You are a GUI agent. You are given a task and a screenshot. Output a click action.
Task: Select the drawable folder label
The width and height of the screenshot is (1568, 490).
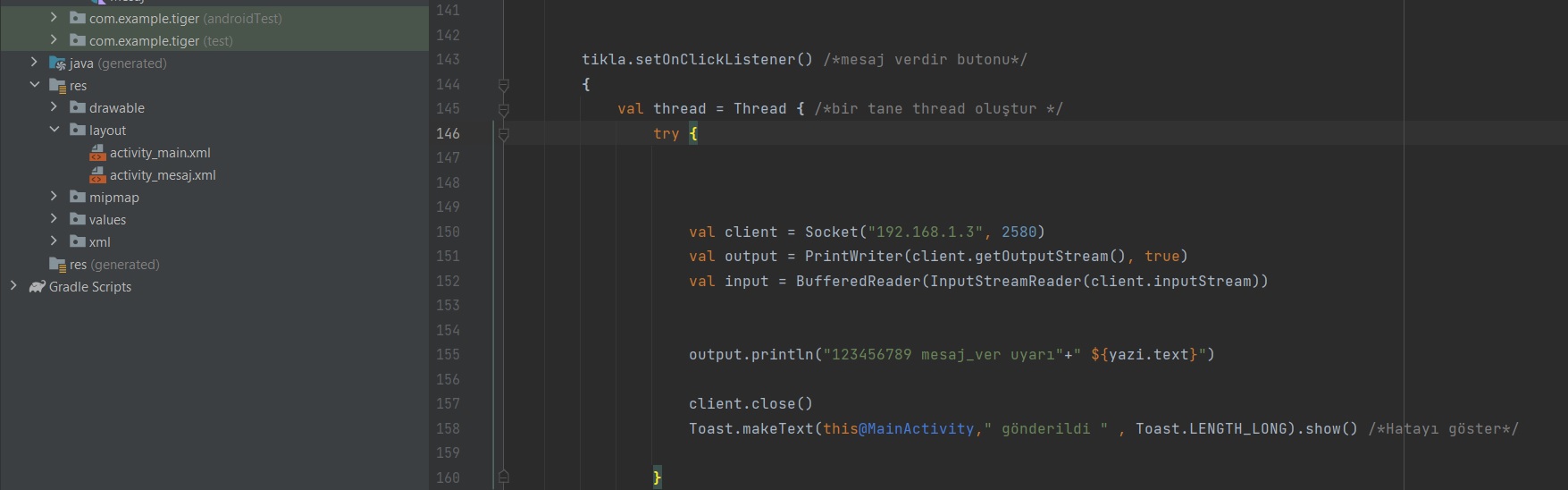point(117,108)
